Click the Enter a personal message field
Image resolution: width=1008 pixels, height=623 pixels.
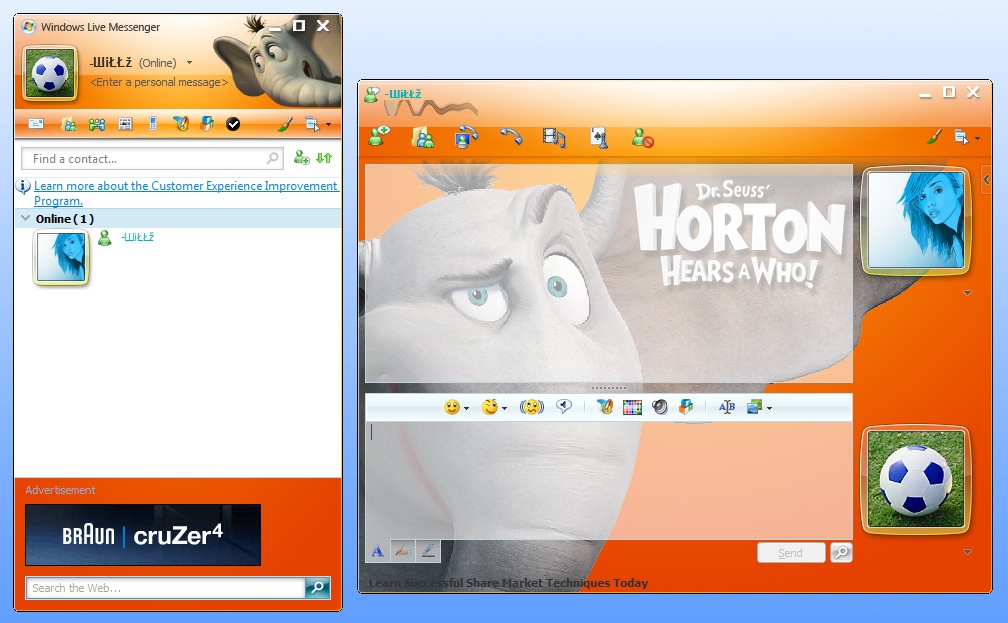[159, 82]
